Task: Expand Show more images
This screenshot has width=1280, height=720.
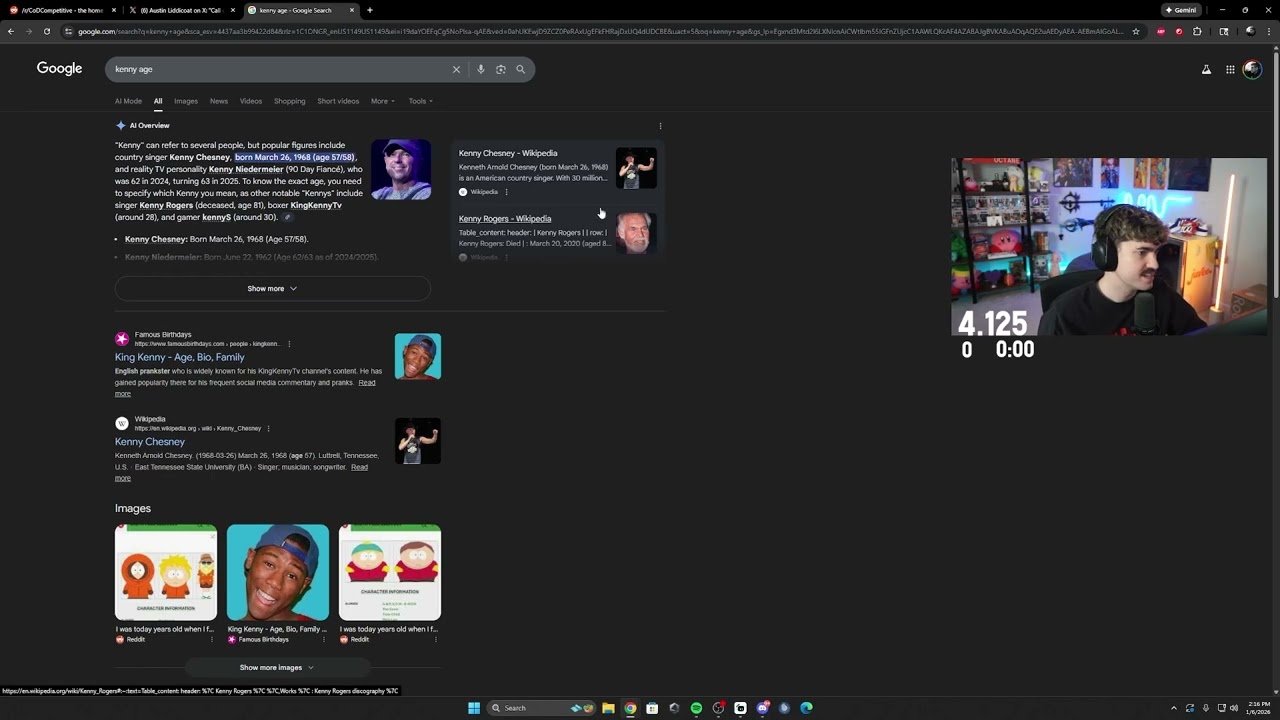Action: [x=277, y=667]
